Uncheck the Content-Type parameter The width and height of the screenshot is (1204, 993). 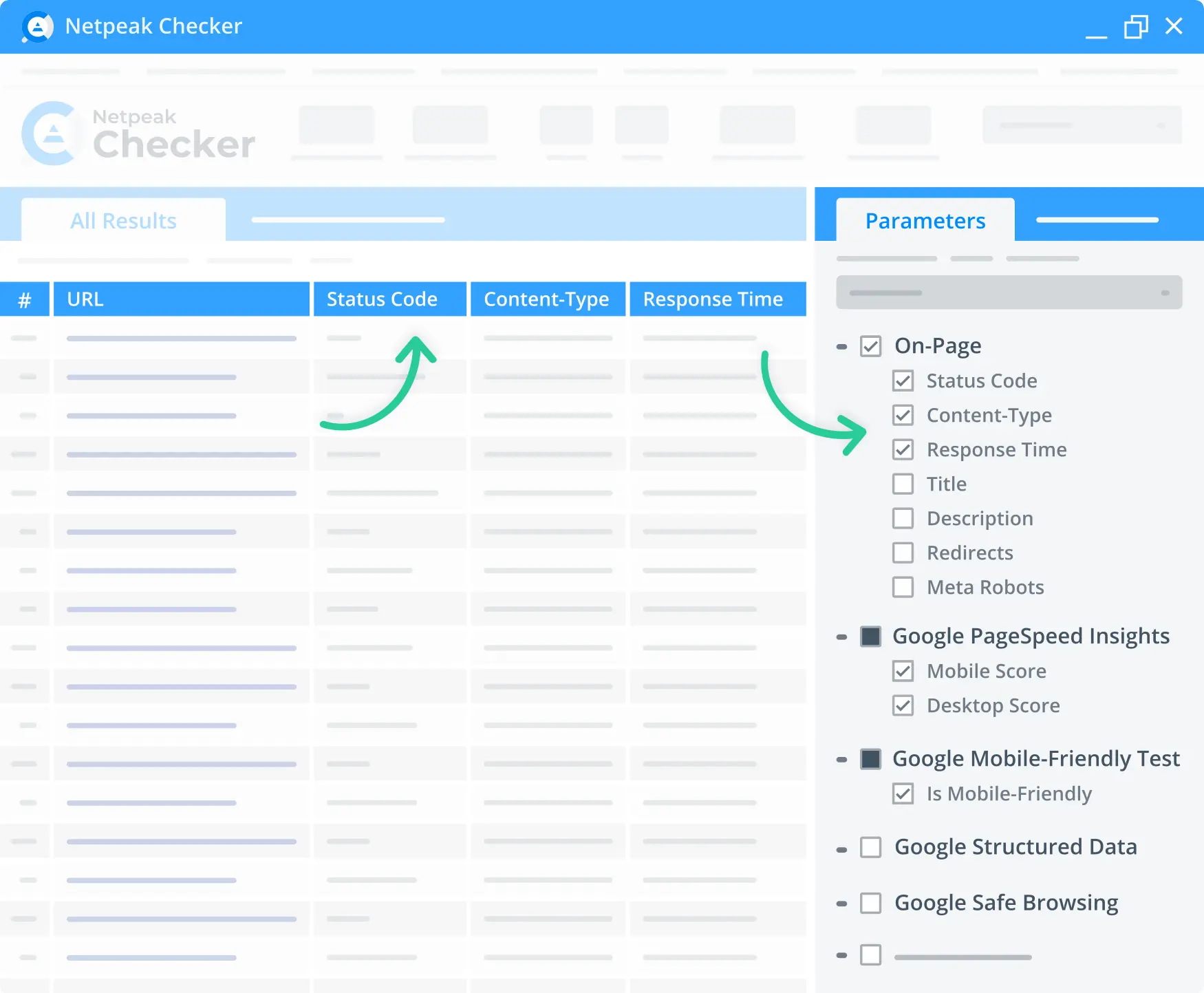point(903,415)
